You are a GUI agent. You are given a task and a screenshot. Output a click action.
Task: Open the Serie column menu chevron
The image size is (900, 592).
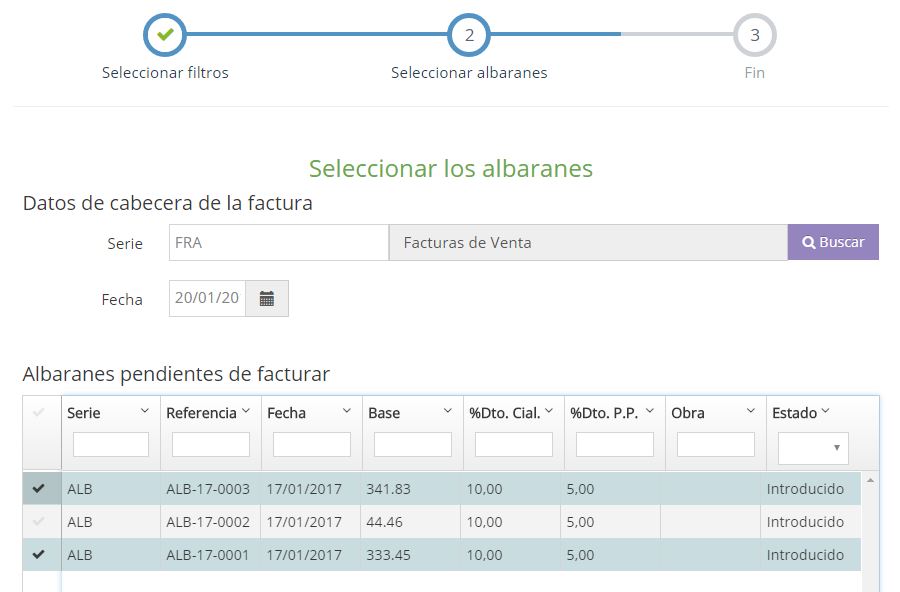tap(145, 411)
